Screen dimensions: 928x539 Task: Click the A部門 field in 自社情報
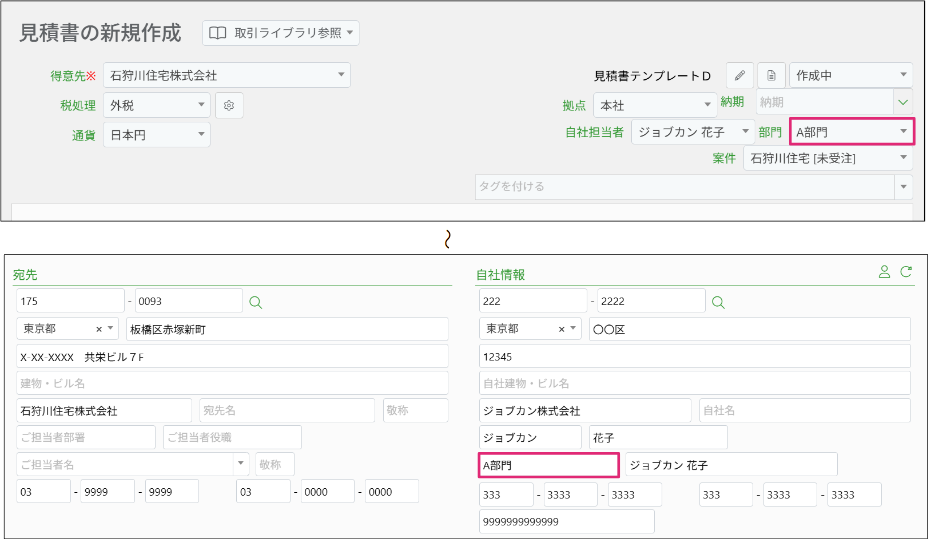tap(549, 465)
